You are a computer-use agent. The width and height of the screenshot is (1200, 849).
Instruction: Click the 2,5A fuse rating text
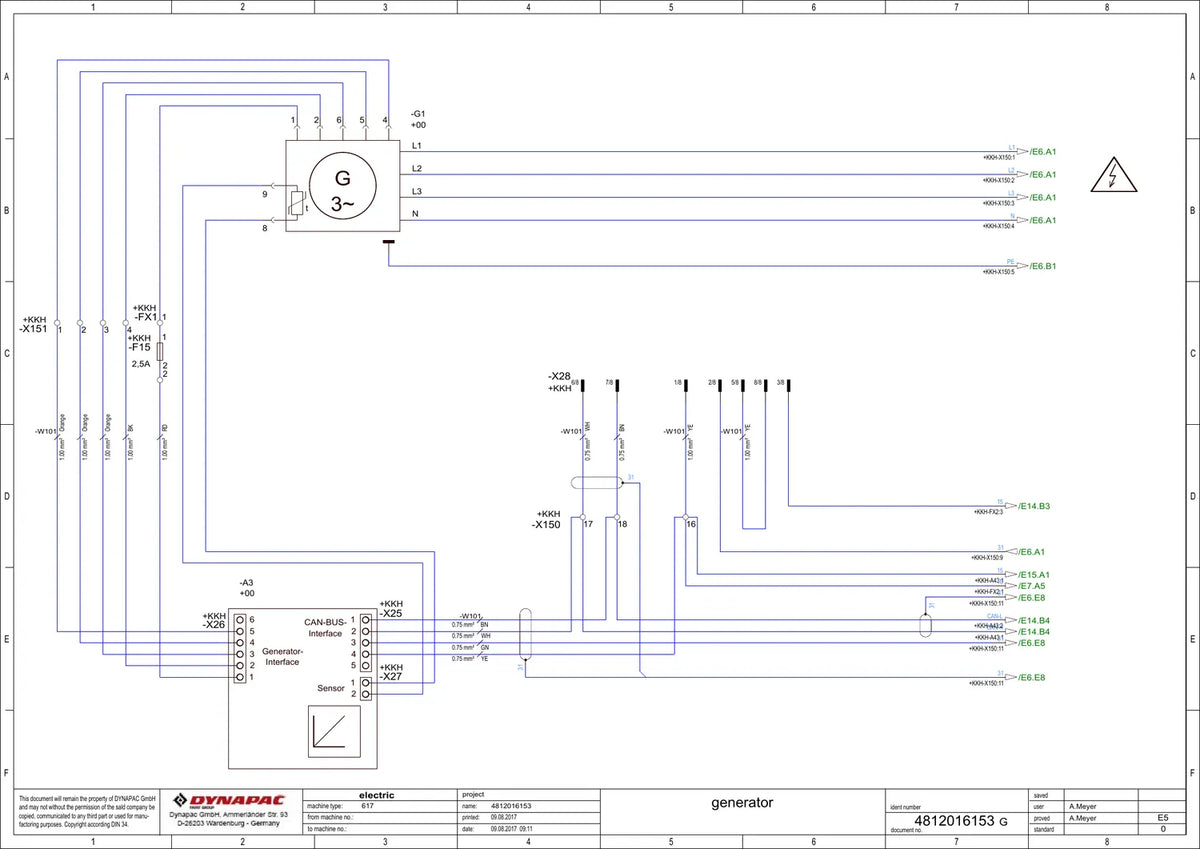tap(141, 364)
